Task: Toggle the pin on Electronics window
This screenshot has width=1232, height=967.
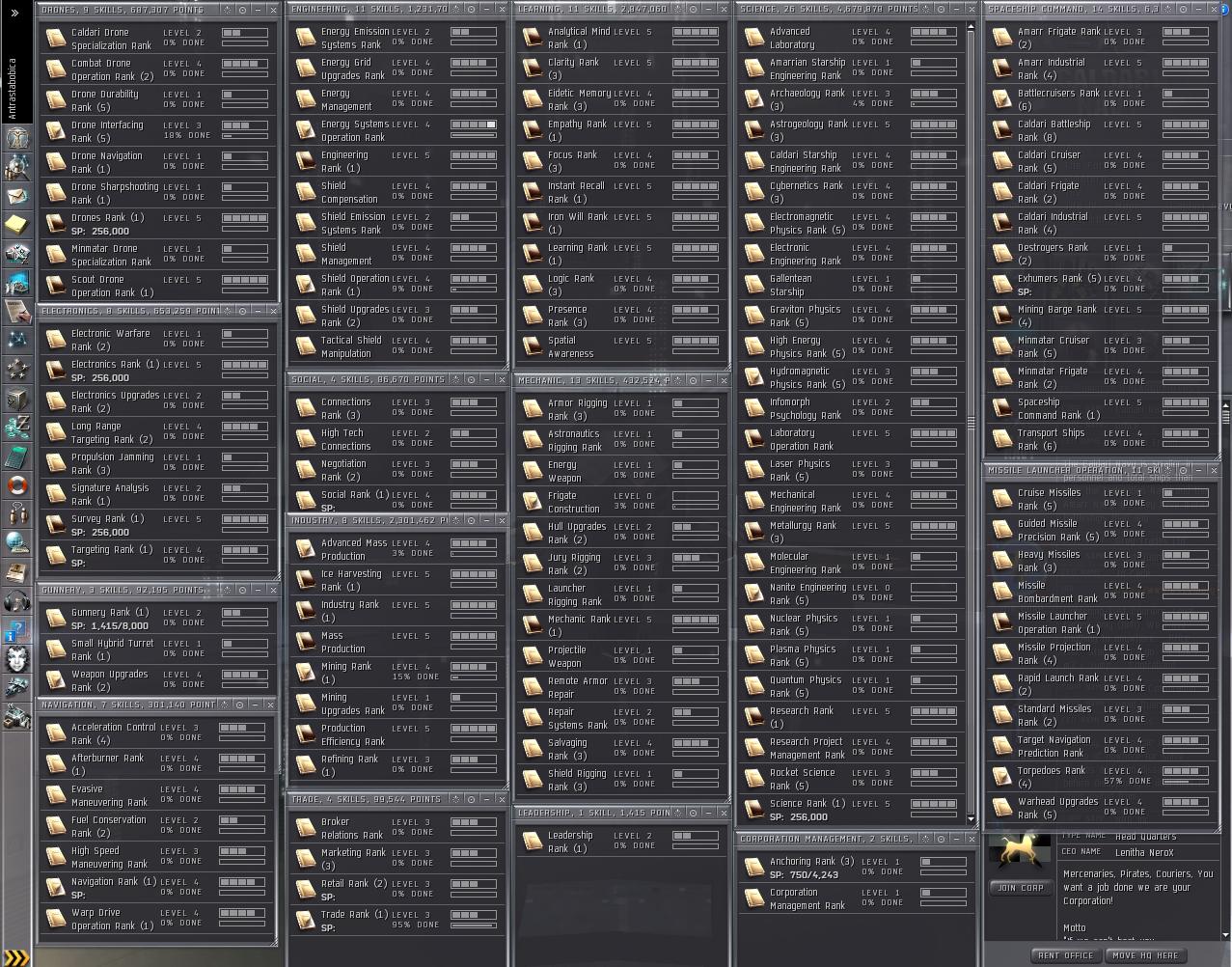Action: (242, 311)
